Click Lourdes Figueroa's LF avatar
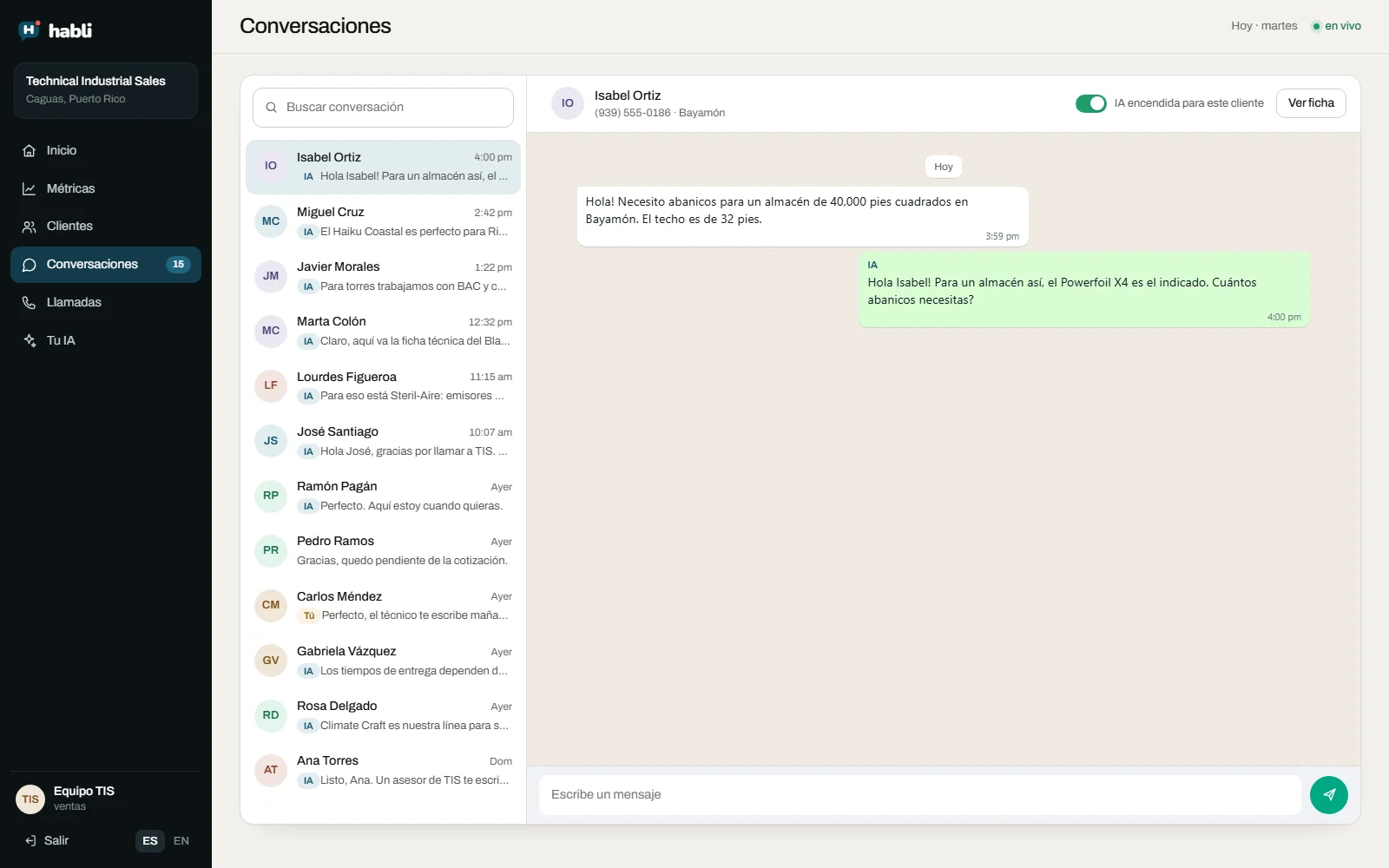 coord(271,385)
